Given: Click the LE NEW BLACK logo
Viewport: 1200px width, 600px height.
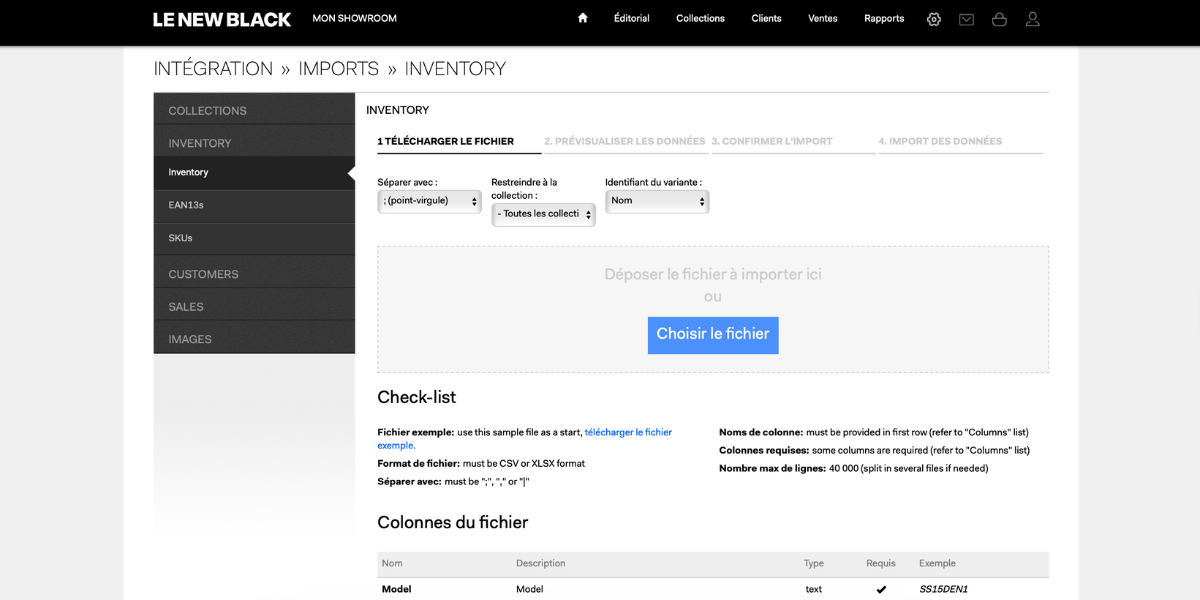Looking at the screenshot, I should [222, 19].
